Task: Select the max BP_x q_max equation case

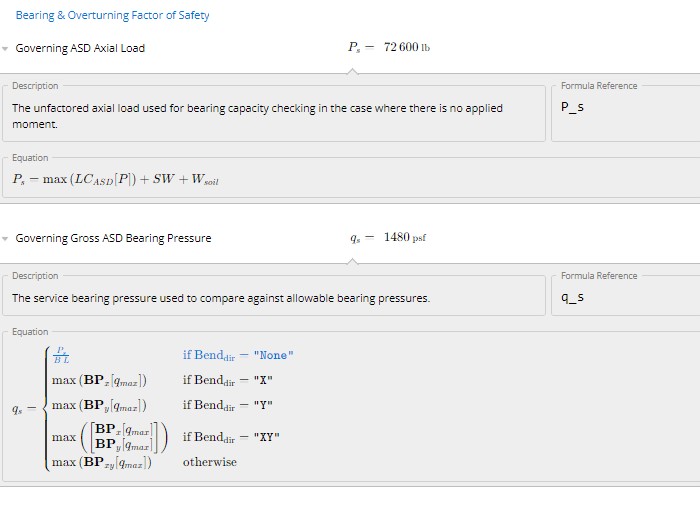Action: (99, 380)
